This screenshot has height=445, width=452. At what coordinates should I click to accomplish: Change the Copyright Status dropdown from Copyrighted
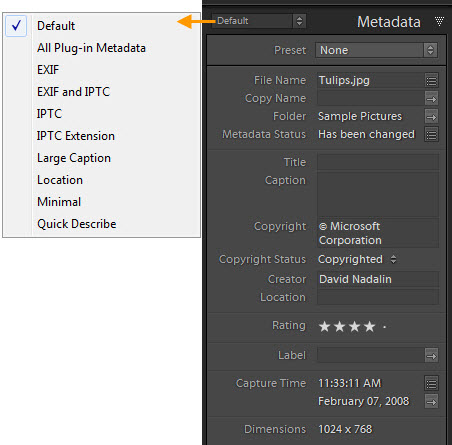(357, 259)
